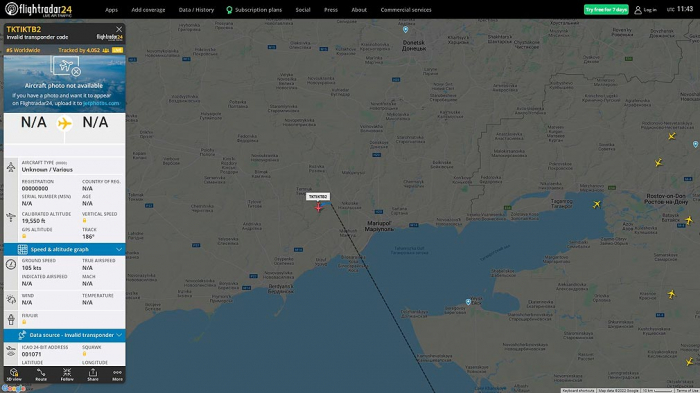This screenshot has width=700, height=393.
Task: Click the yellow plane near Taganrog
Action: [597, 205]
